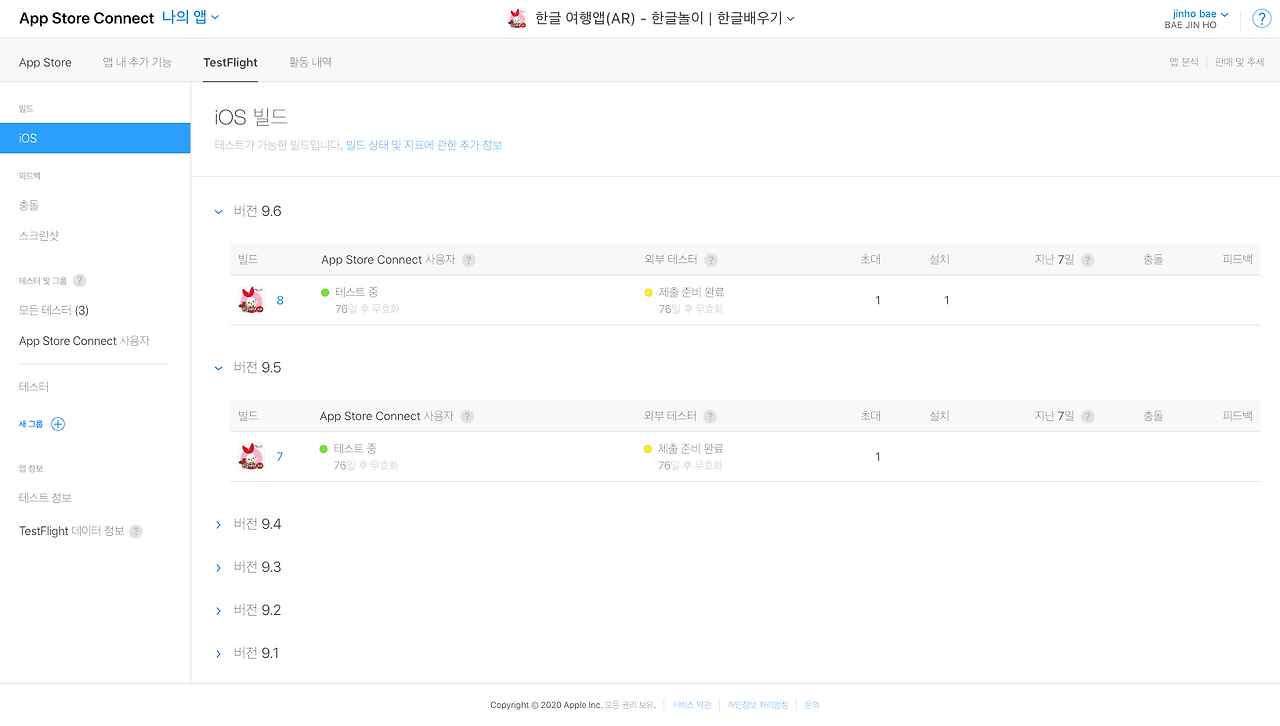Click the 제출 준비 완료 status for build 8
Viewport: 1280px width, 726px height.
[x=691, y=292]
